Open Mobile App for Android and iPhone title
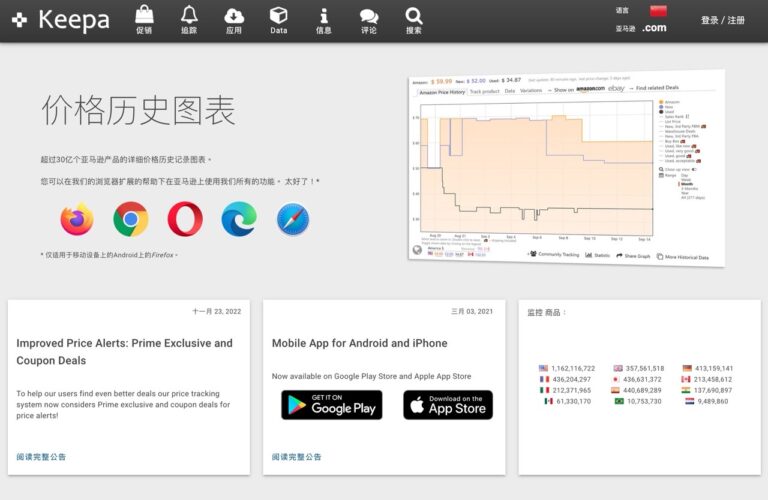 tap(360, 343)
